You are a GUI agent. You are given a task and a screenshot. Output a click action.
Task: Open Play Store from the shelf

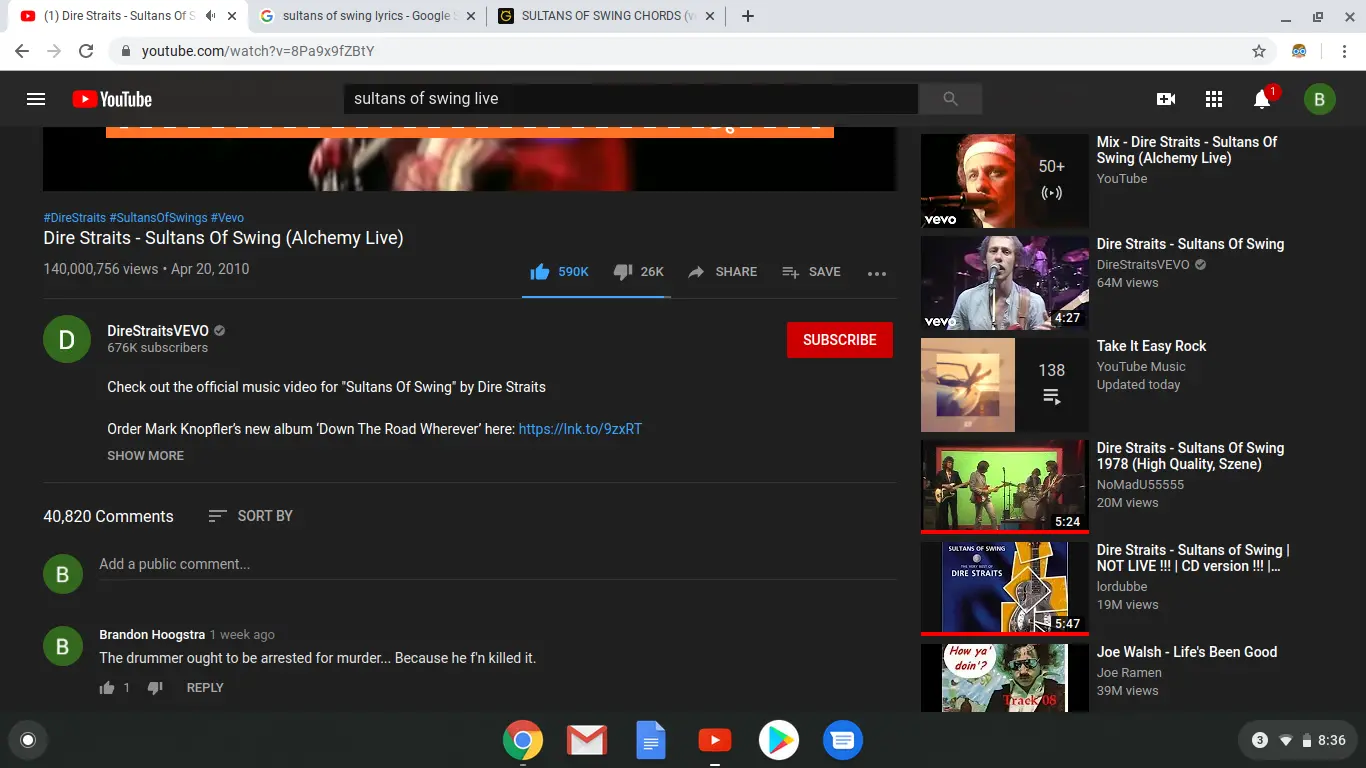click(x=778, y=740)
